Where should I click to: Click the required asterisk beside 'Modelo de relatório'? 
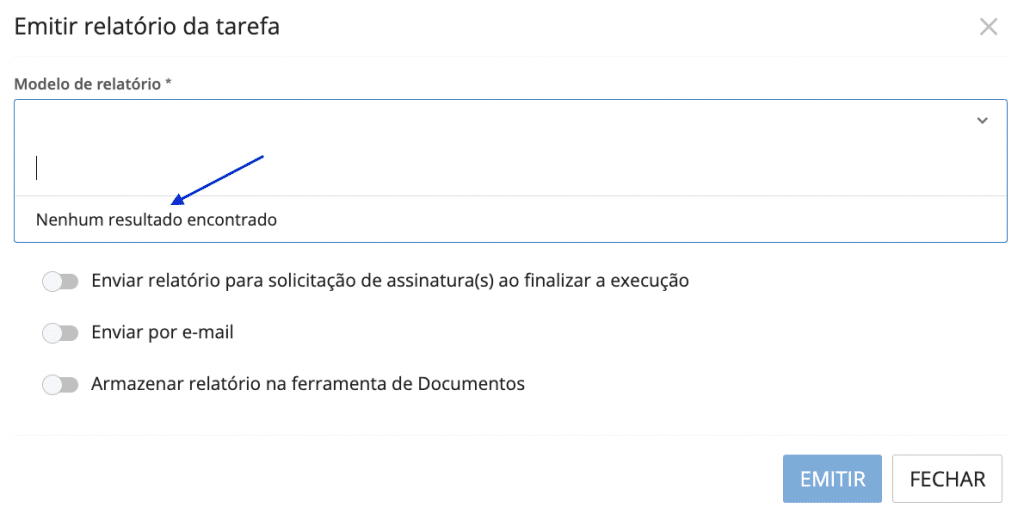click(168, 83)
